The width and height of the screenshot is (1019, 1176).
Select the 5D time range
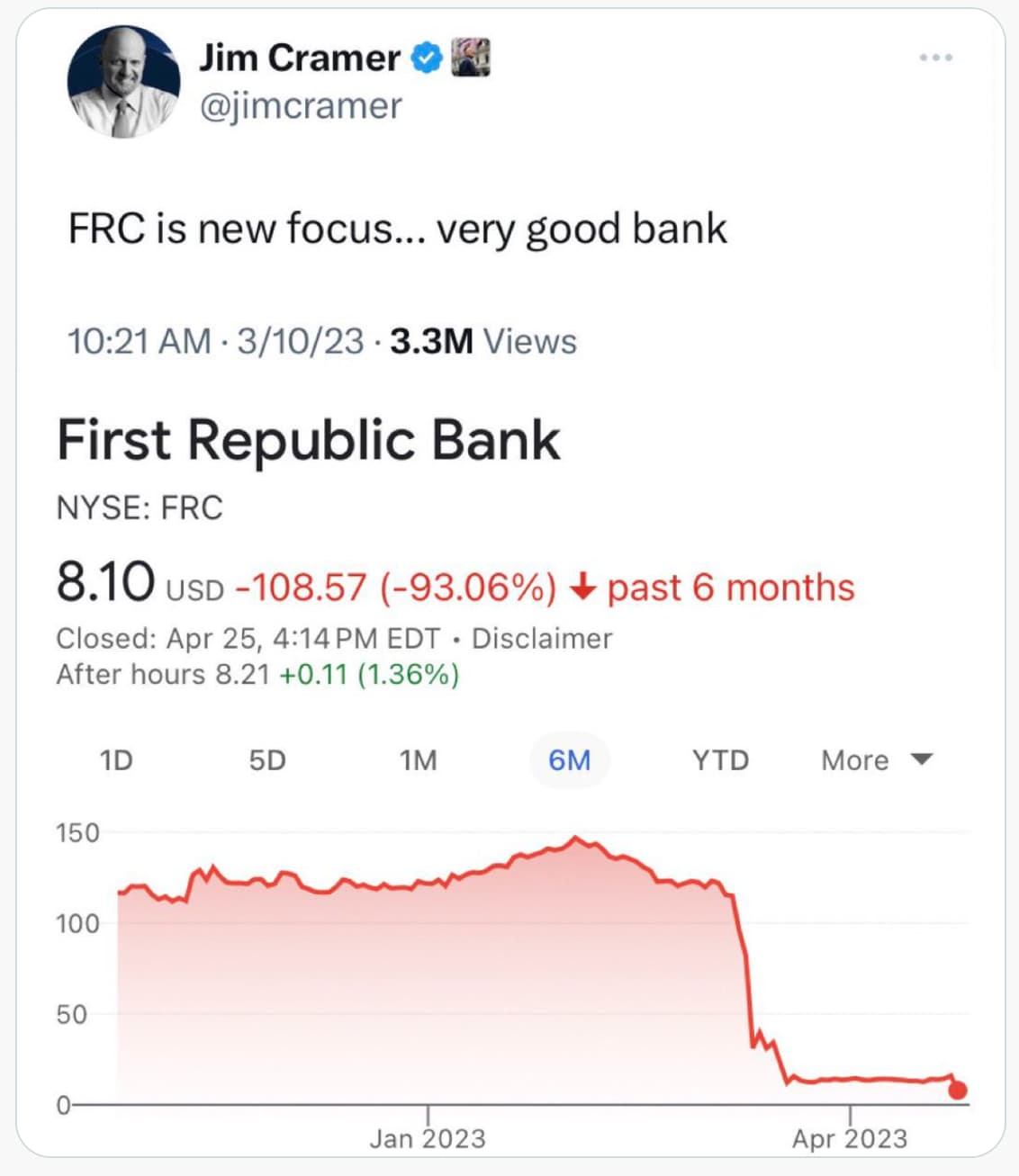(267, 760)
